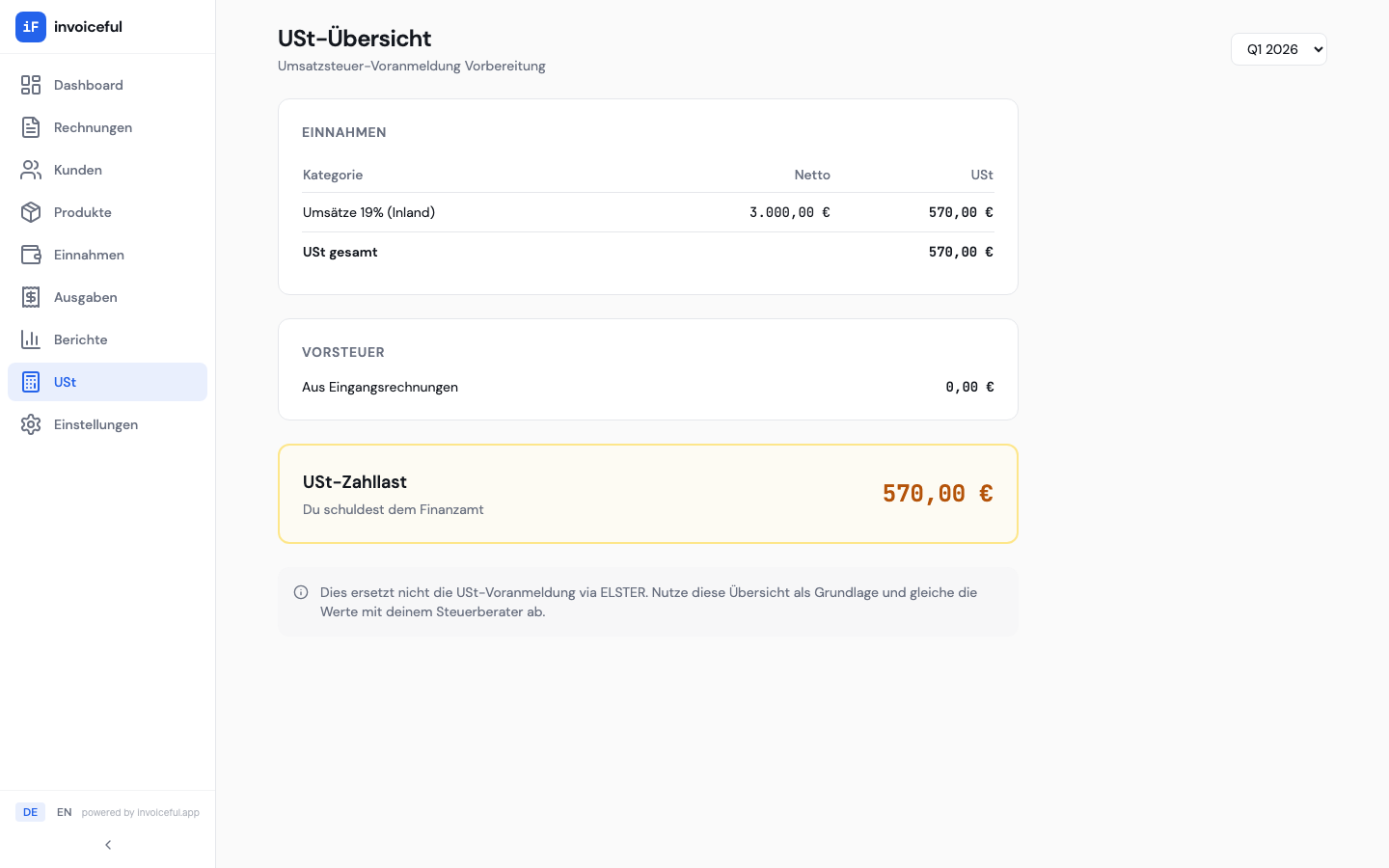Screen dimensions: 1389x868
Task: Click the Einstellungen gear icon
Action: 31,424
